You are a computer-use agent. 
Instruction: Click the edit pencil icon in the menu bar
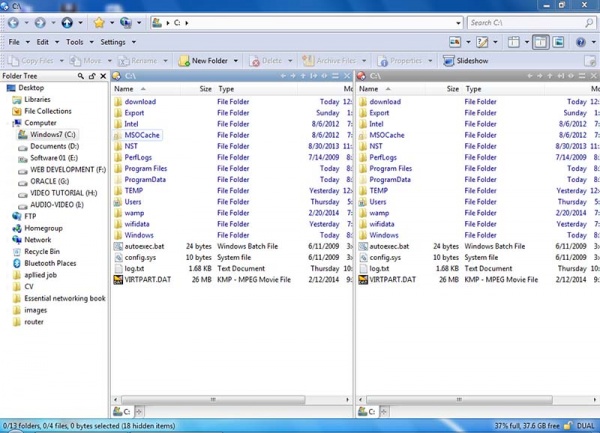point(482,42)
